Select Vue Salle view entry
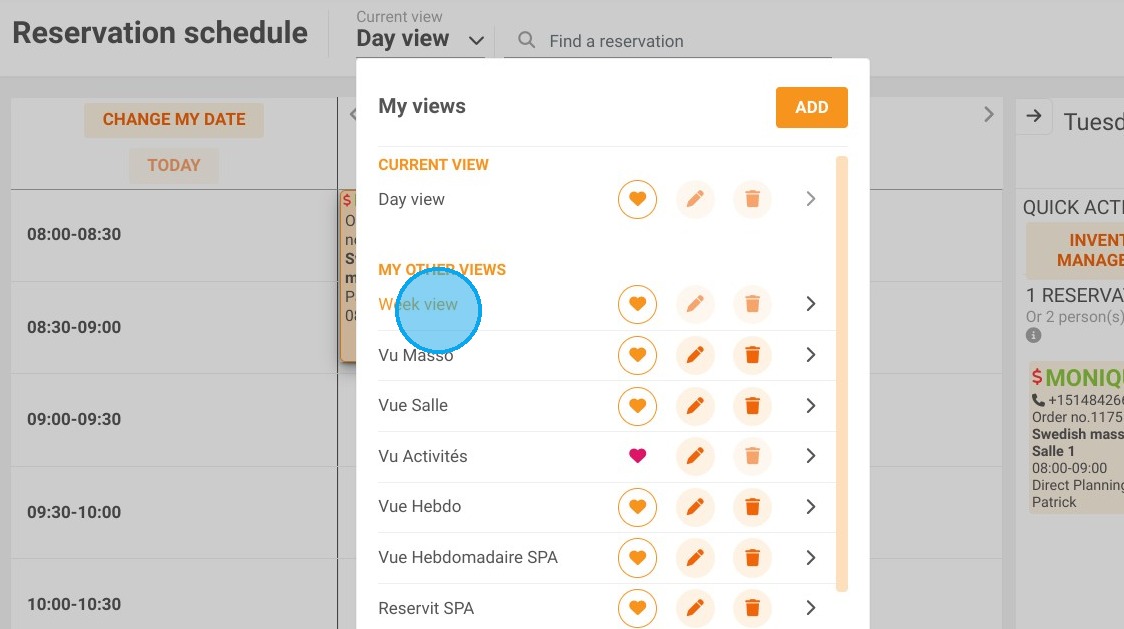This screenshot has height=629, width=1124. click(413, 405)
